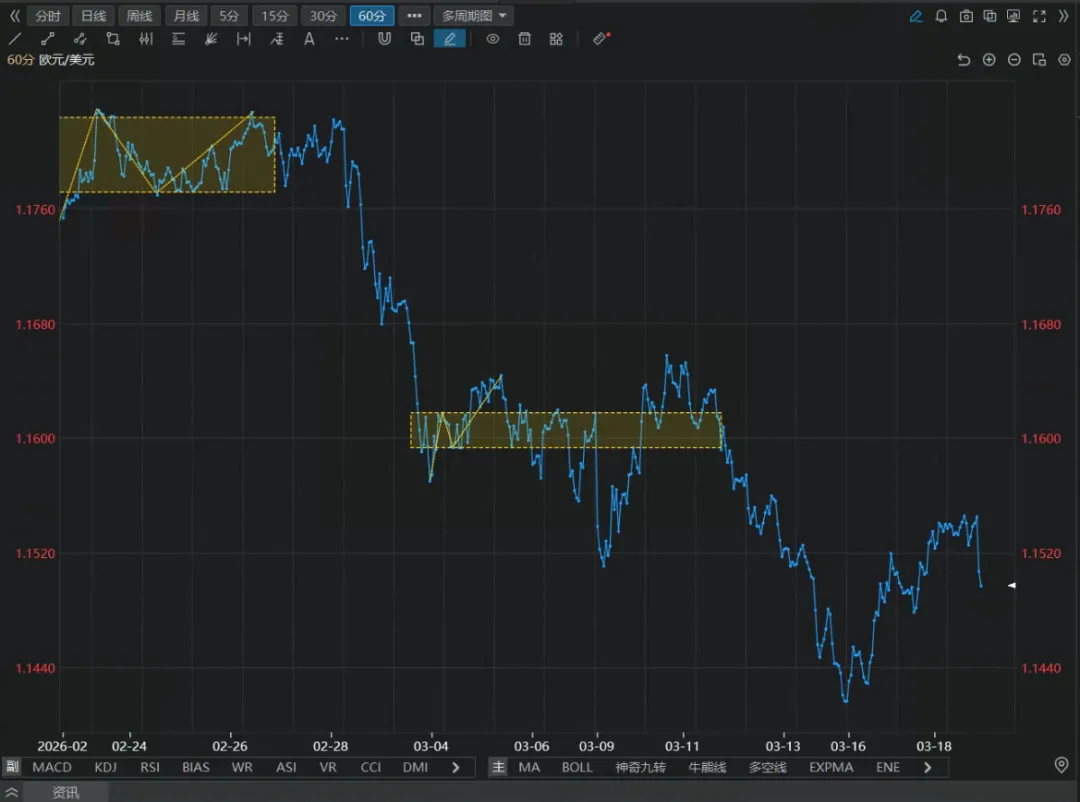This screenshot has width=1080, height=802.
Task: Zoom out the chart with minus icon
Action: click(x=1014, y=60)
